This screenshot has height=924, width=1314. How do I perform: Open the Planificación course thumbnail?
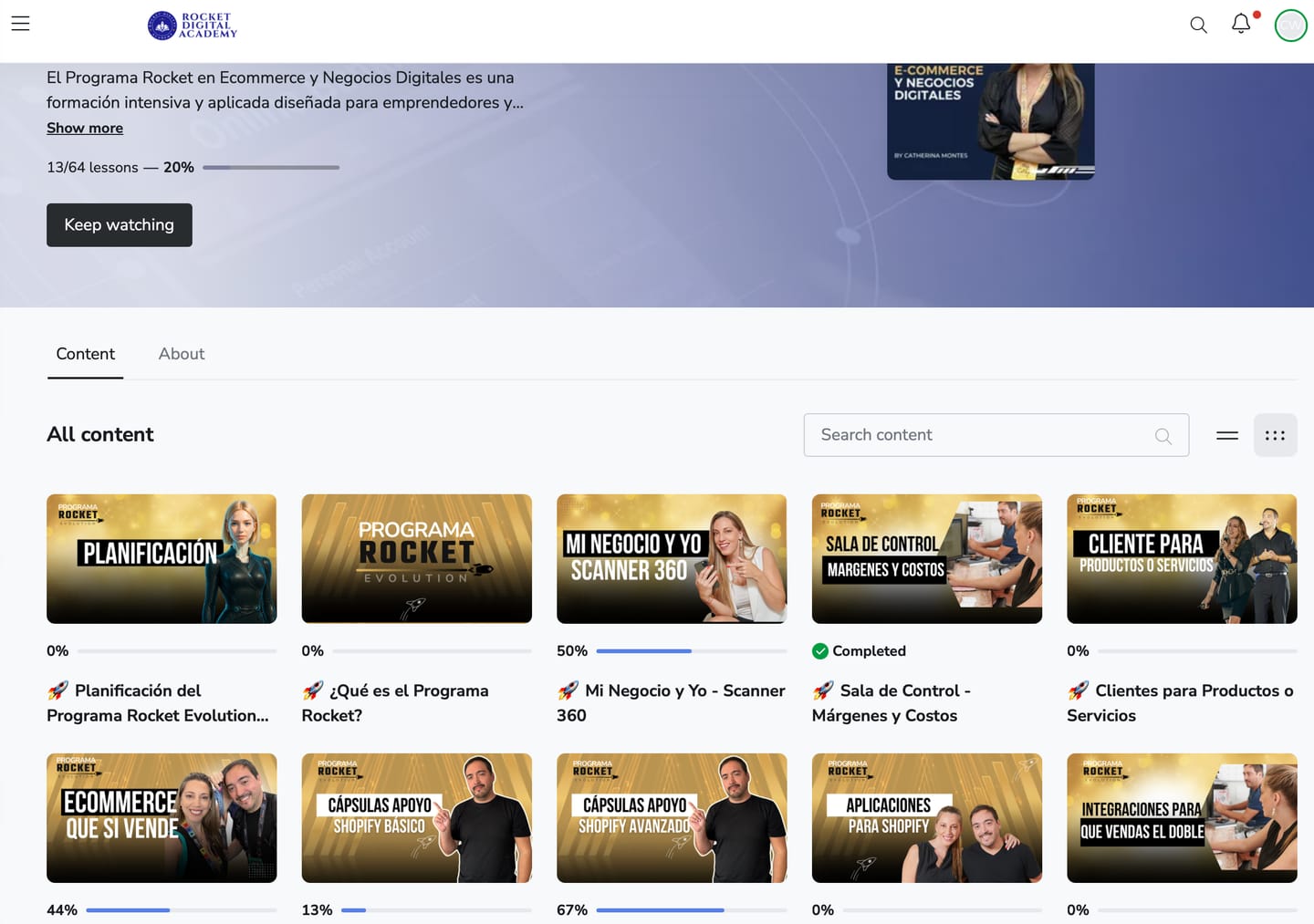(x=162, y=559)
